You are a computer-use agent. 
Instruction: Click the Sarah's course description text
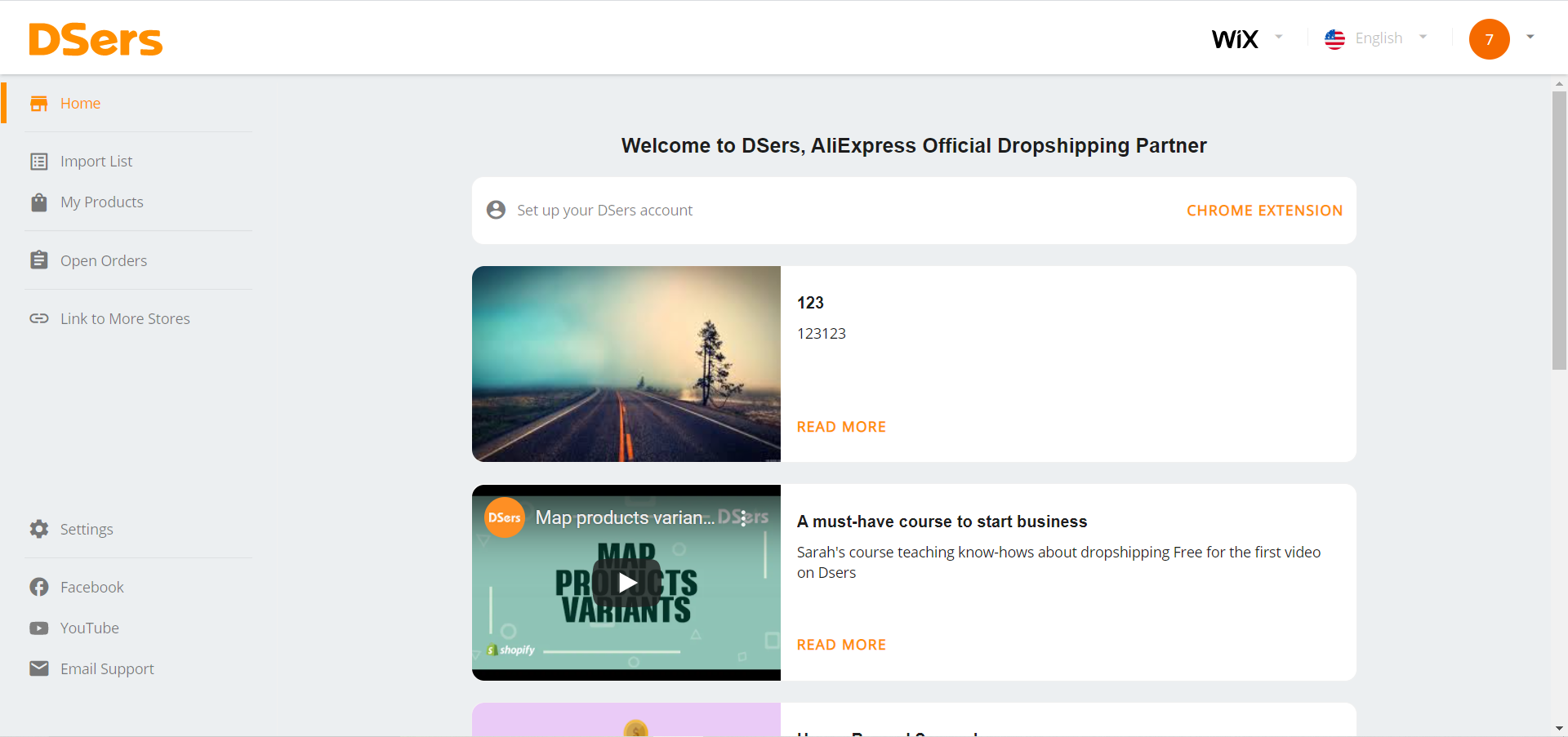click(1058, 562)
